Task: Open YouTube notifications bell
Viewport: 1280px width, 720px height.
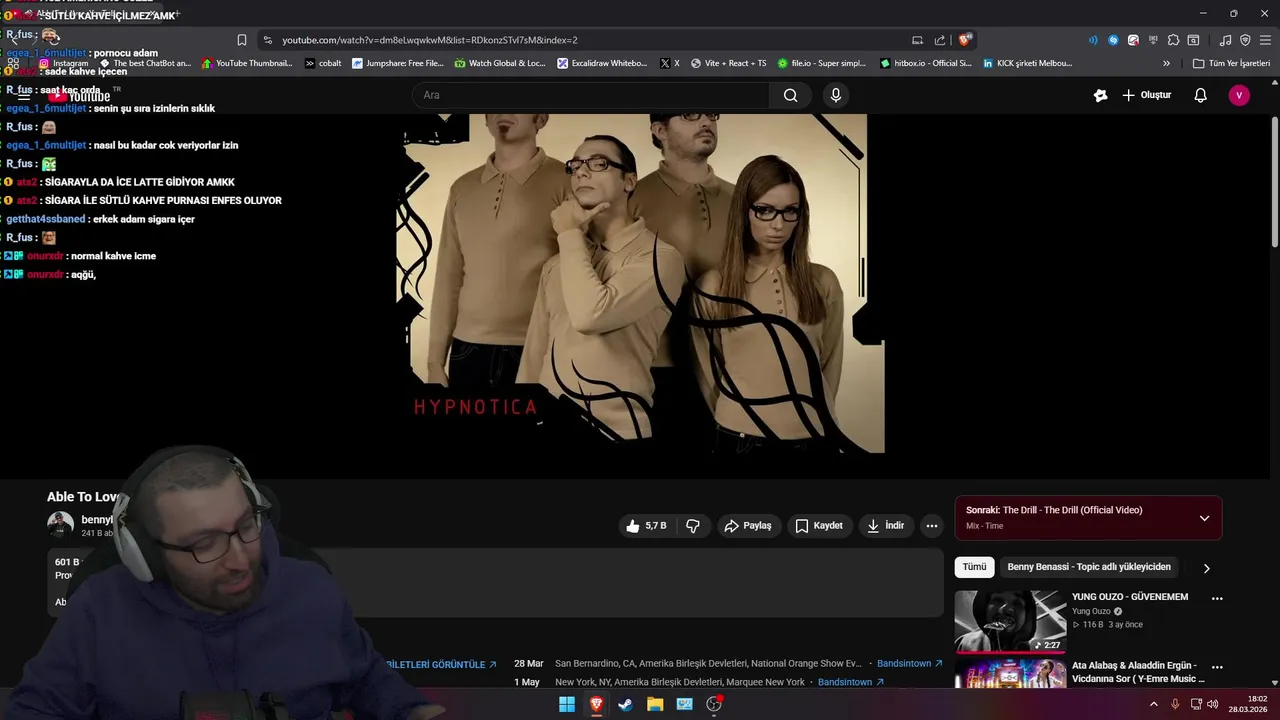Action: [1201, 95]
